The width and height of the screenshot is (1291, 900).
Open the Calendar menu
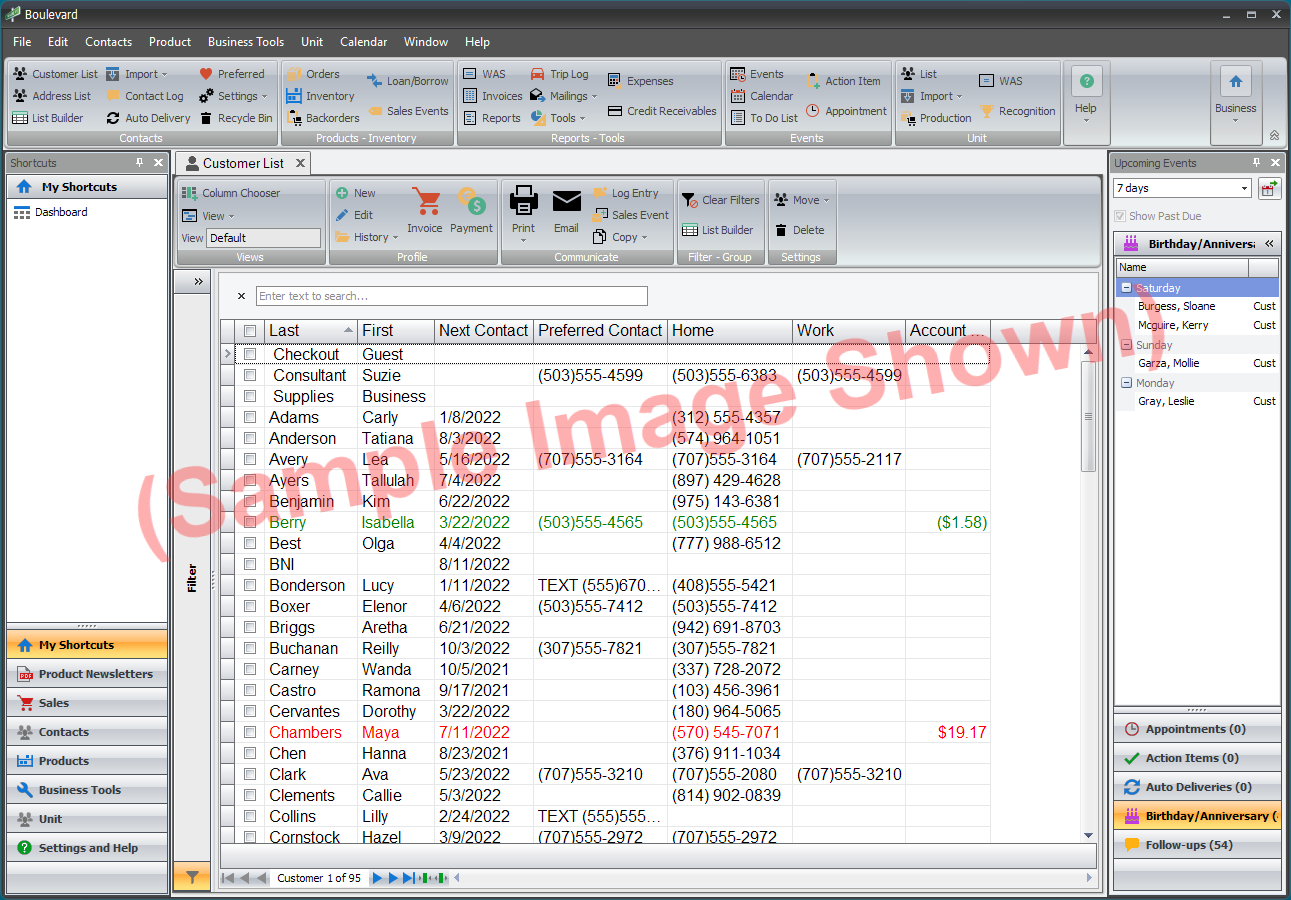(363, 42)
